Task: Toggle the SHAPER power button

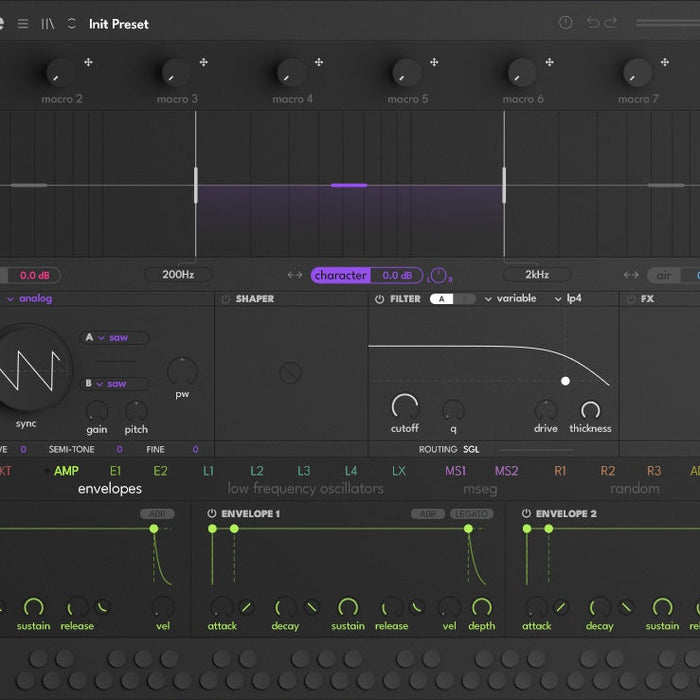Action: coord(226,299)
